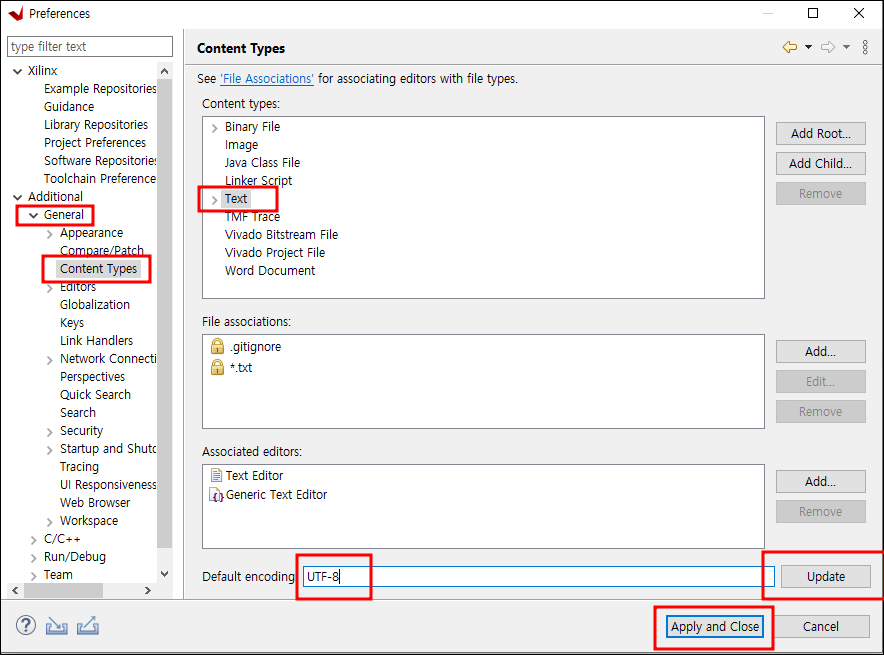884x655 pixels.
Task: Select Software Repositories in the tree
Action: click(x=100, y=161)
